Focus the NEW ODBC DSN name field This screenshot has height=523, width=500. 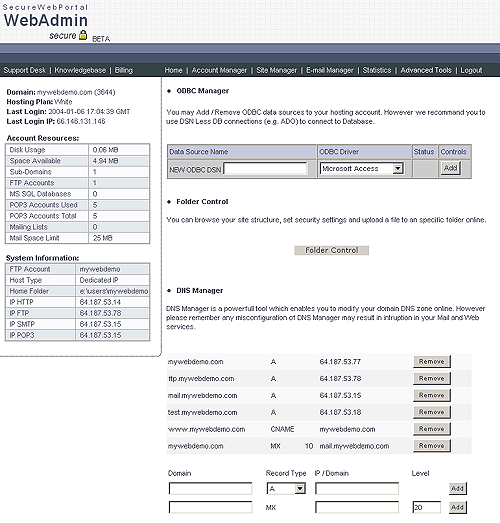(265, 169)
